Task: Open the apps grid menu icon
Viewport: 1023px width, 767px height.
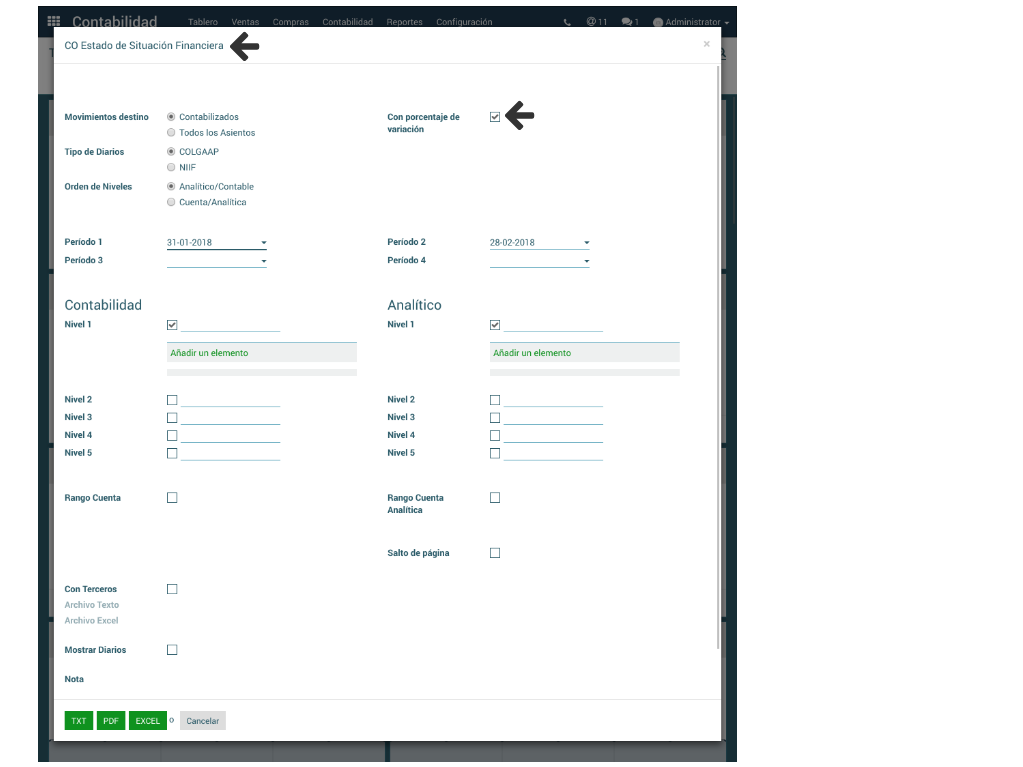Action: [x=54, y=22]
